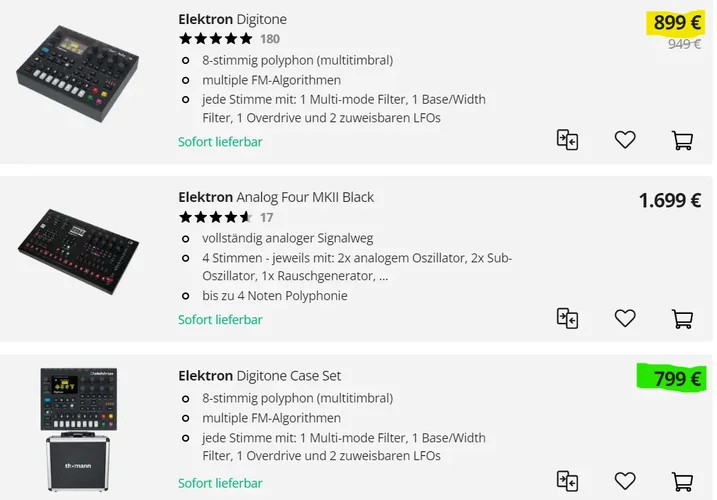Add Analog Four MKII Black to cart
This screenshot has width=717, height=500.
click(682, 318)
